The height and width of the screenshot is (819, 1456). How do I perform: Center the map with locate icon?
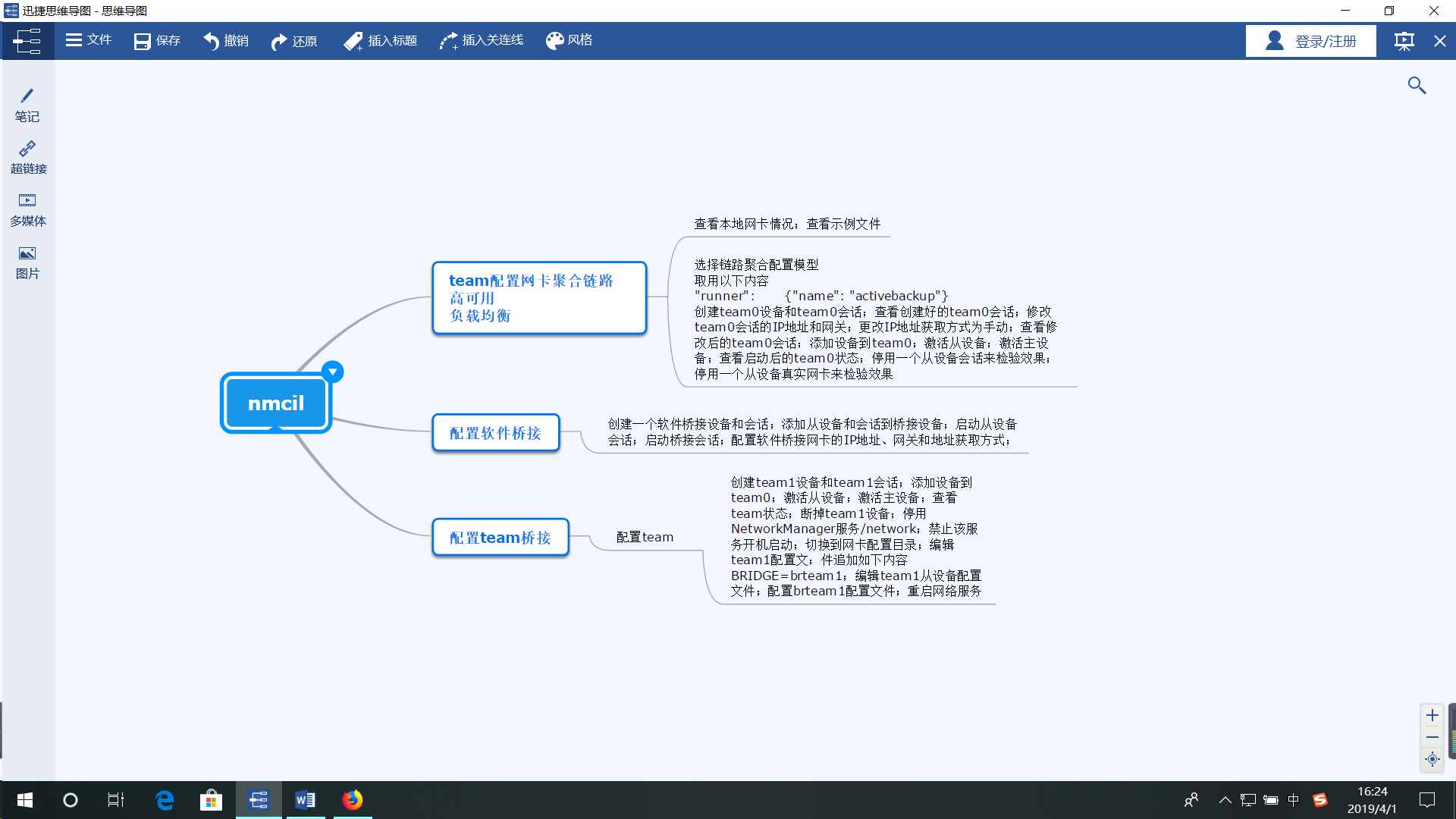coord(1432,759)
